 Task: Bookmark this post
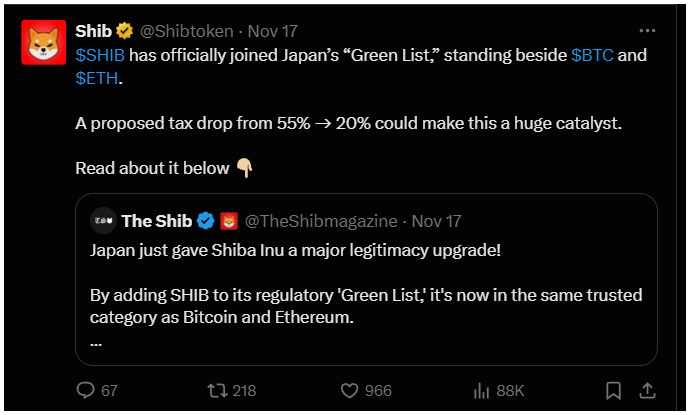613,389
